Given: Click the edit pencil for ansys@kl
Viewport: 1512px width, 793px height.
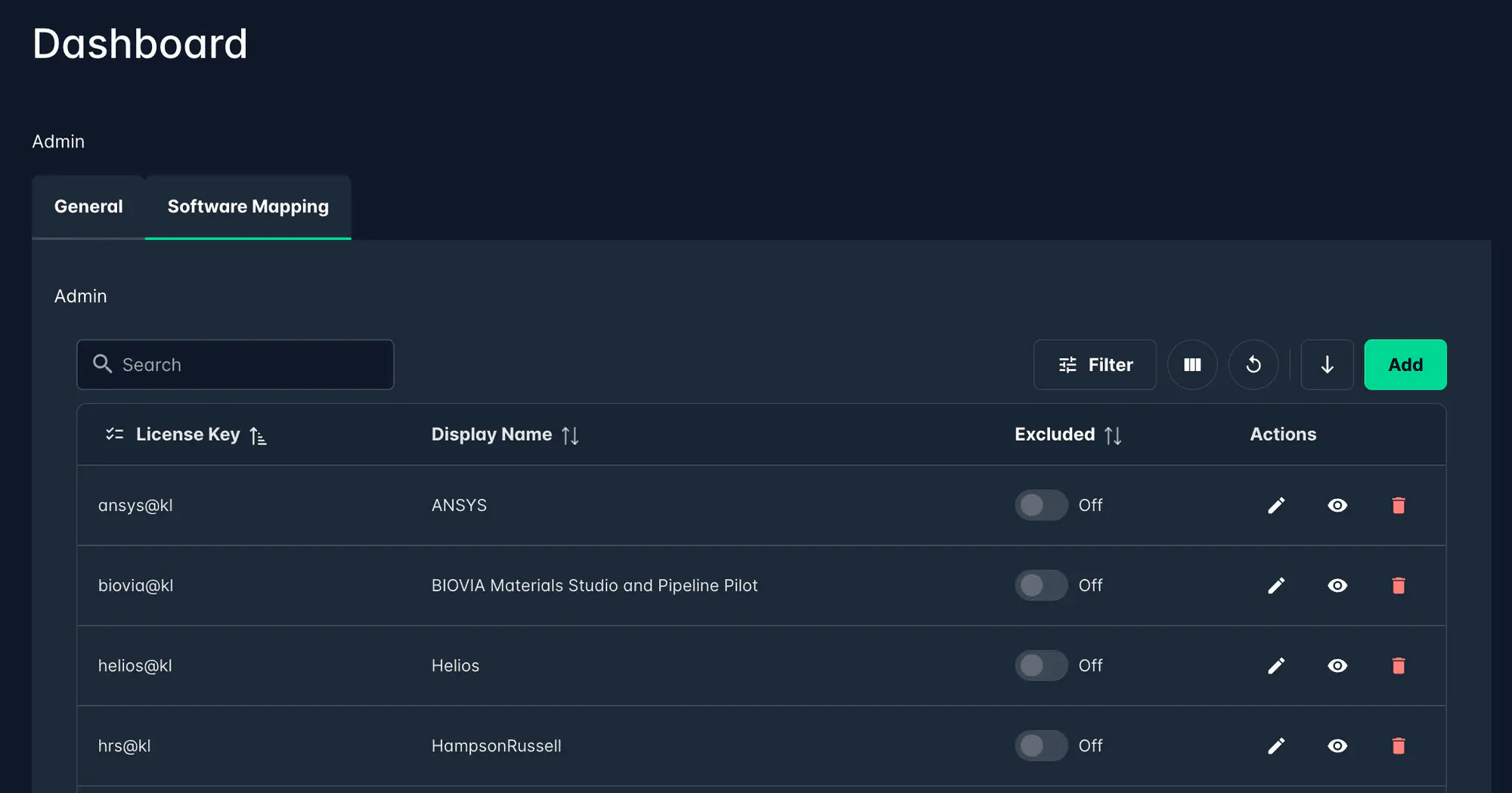Looking at the screenshot, I should click(x=1276, y=505).
